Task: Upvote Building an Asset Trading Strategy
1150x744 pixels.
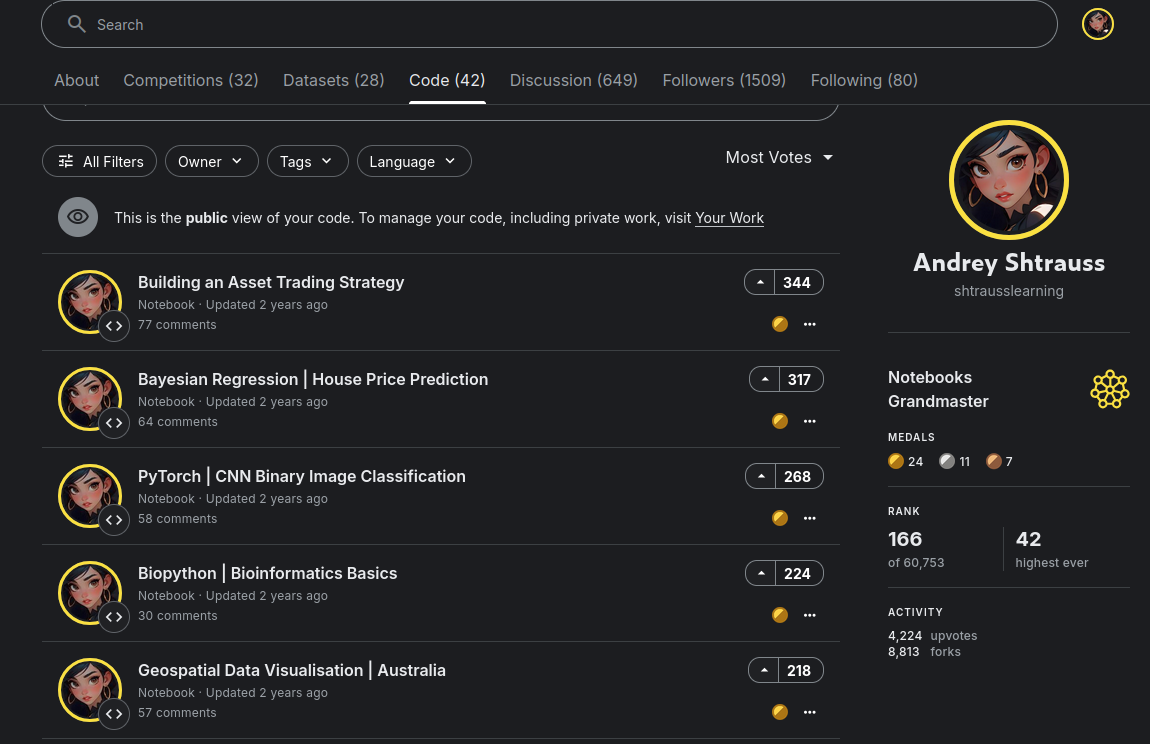Action: point(760,282)
